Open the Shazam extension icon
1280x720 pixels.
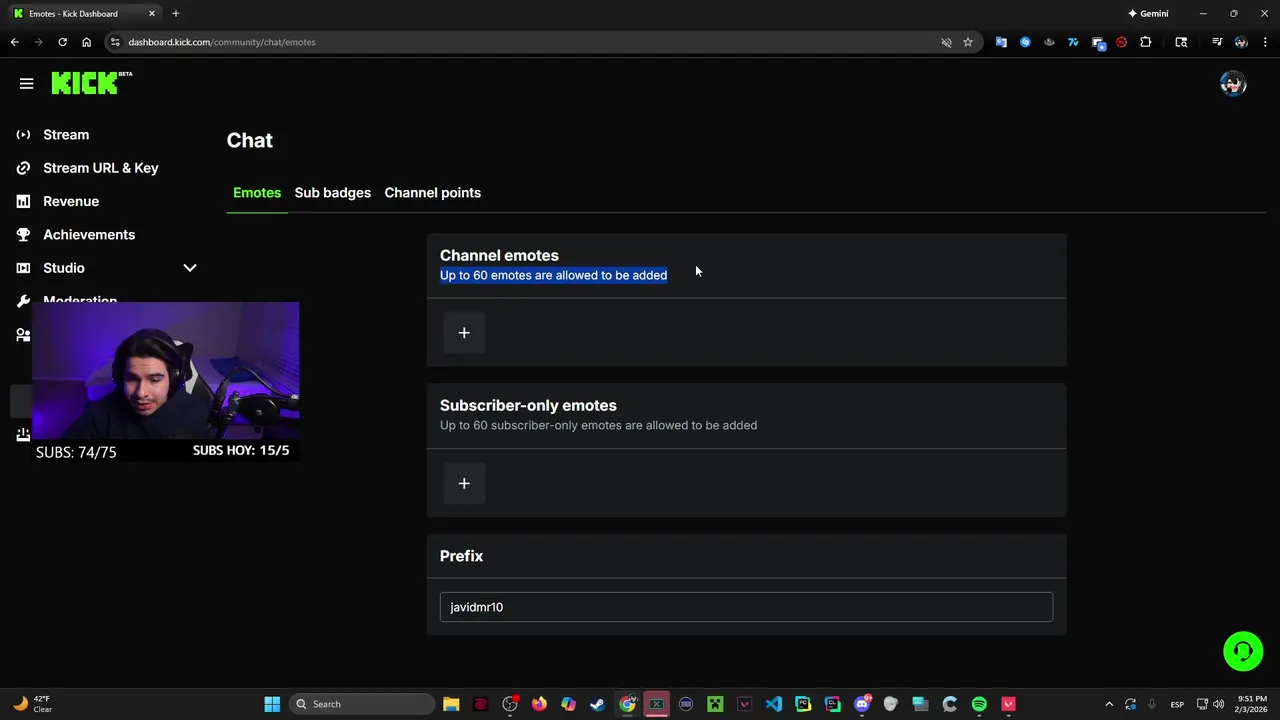1025,42
